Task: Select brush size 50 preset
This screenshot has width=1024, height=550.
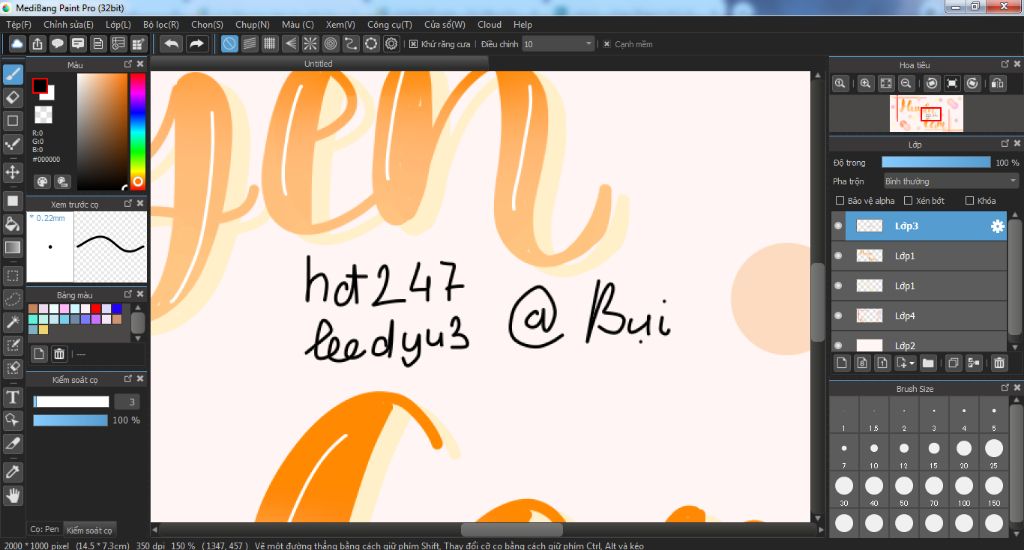Action: click(x=904, y=490)
